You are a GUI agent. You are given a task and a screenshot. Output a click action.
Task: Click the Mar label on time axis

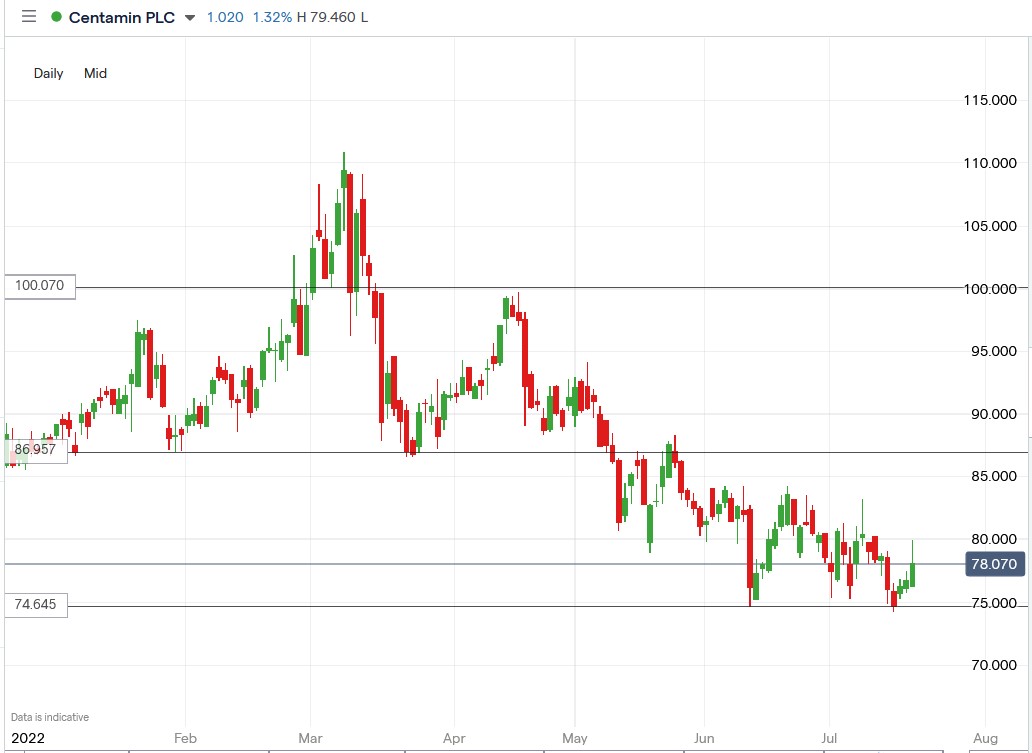pos(311,738)
